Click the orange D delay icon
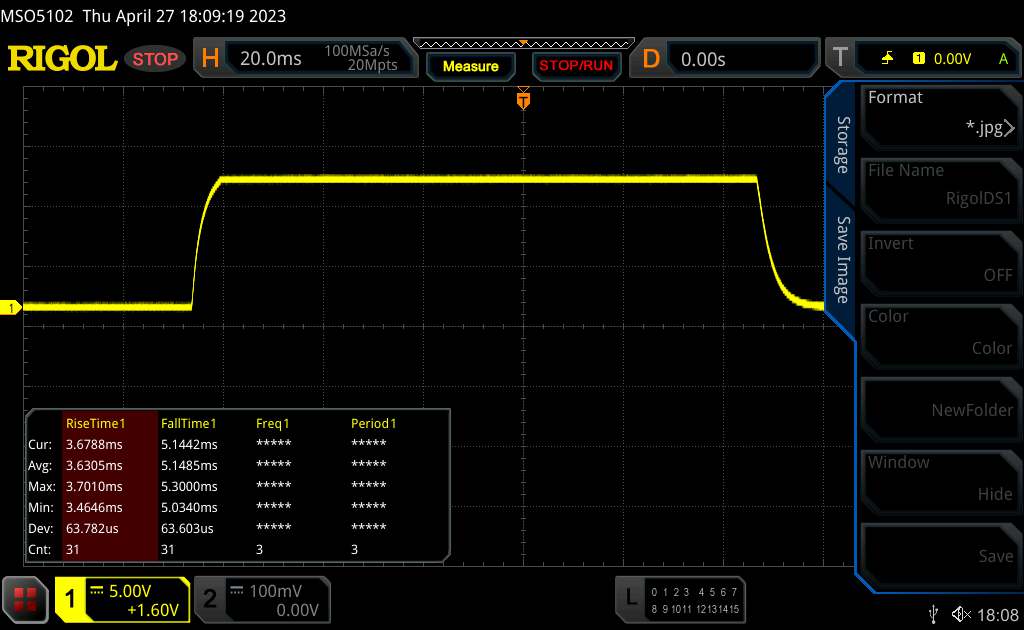1024x630 pixels. (x=650, y=59)
